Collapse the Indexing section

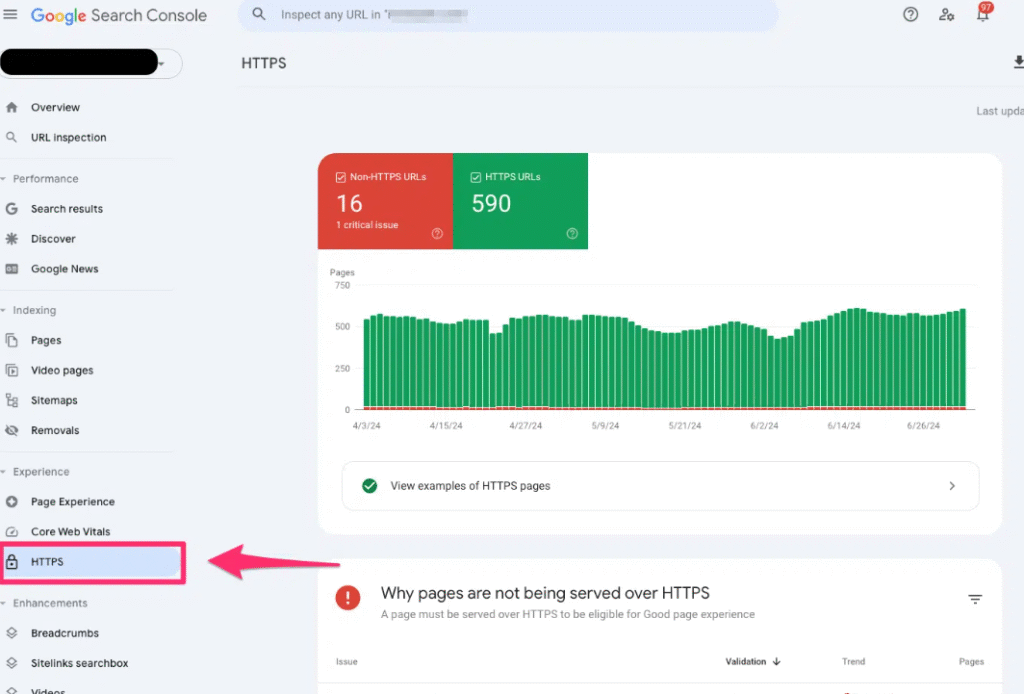coord(4,311)
